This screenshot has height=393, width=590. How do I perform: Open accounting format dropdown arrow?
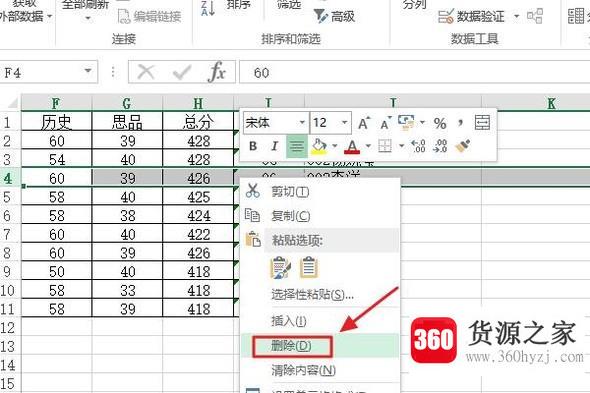tap(422, 123)
